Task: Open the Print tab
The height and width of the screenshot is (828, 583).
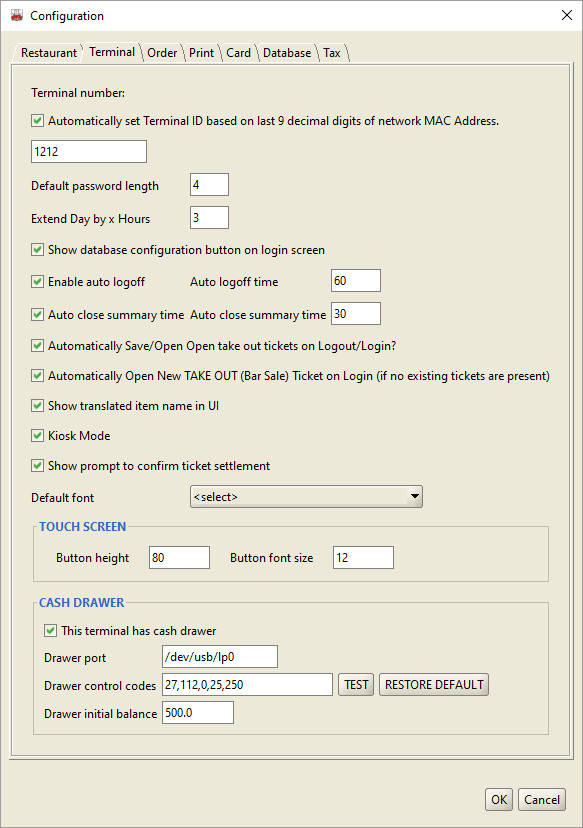Action: pyautogui.click(x=201, y=53)
